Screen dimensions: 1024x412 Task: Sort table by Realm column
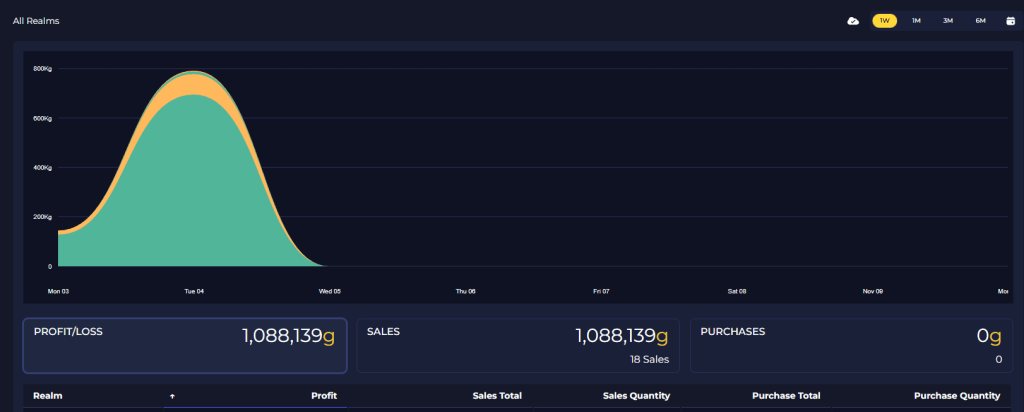tap(48, 396)
